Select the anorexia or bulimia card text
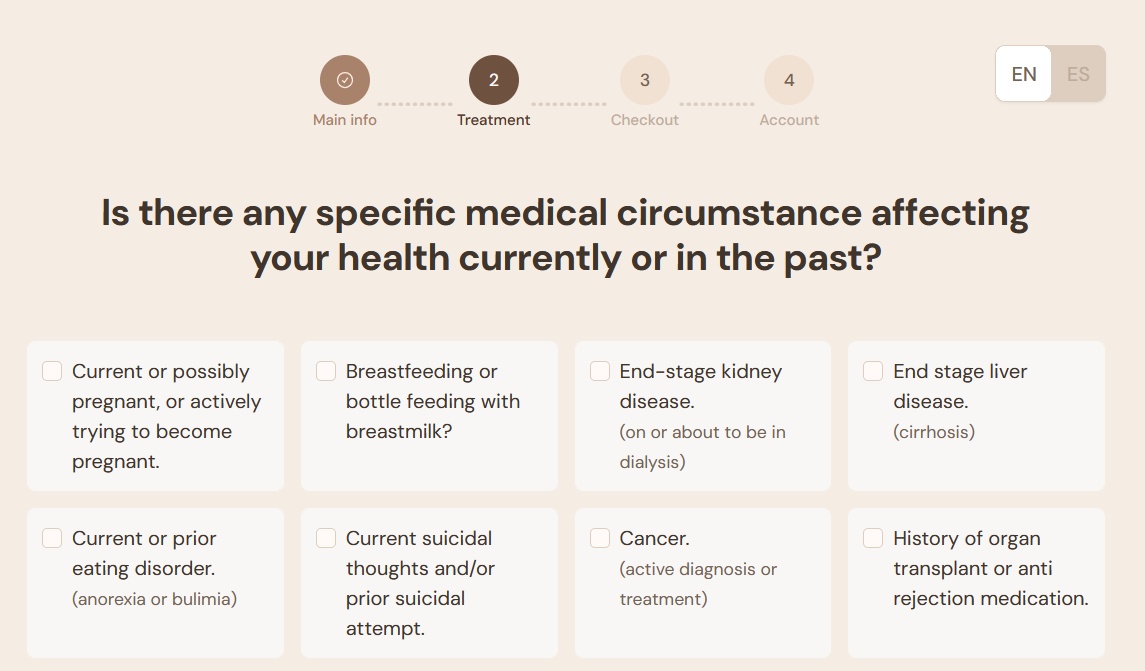This screenshot has height=671, width=1145. click(x=154, y=599)
